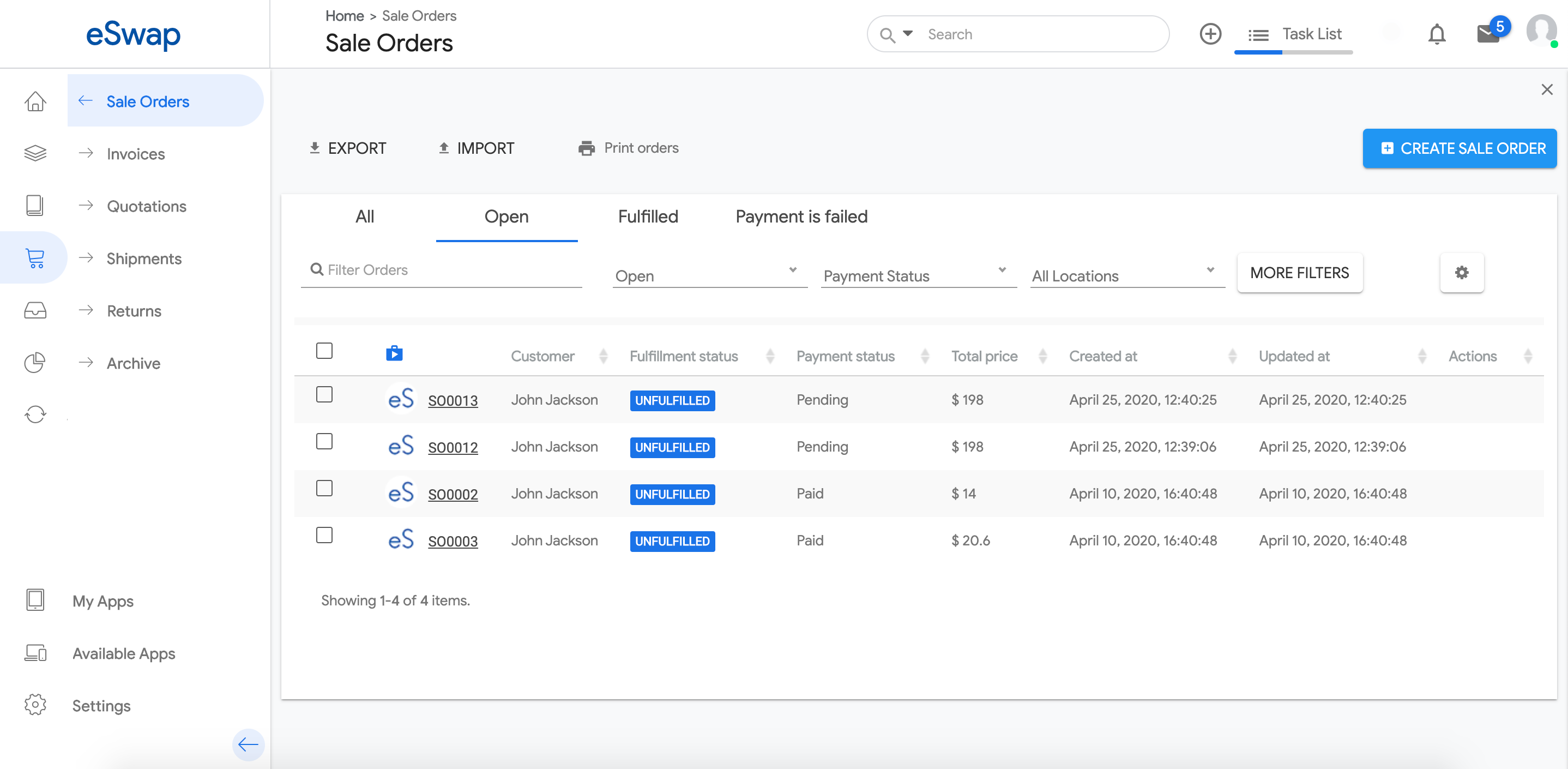Open the mail inbox envelope icon
This screenshot has width=1568, height=769.
coord(1488,34)
